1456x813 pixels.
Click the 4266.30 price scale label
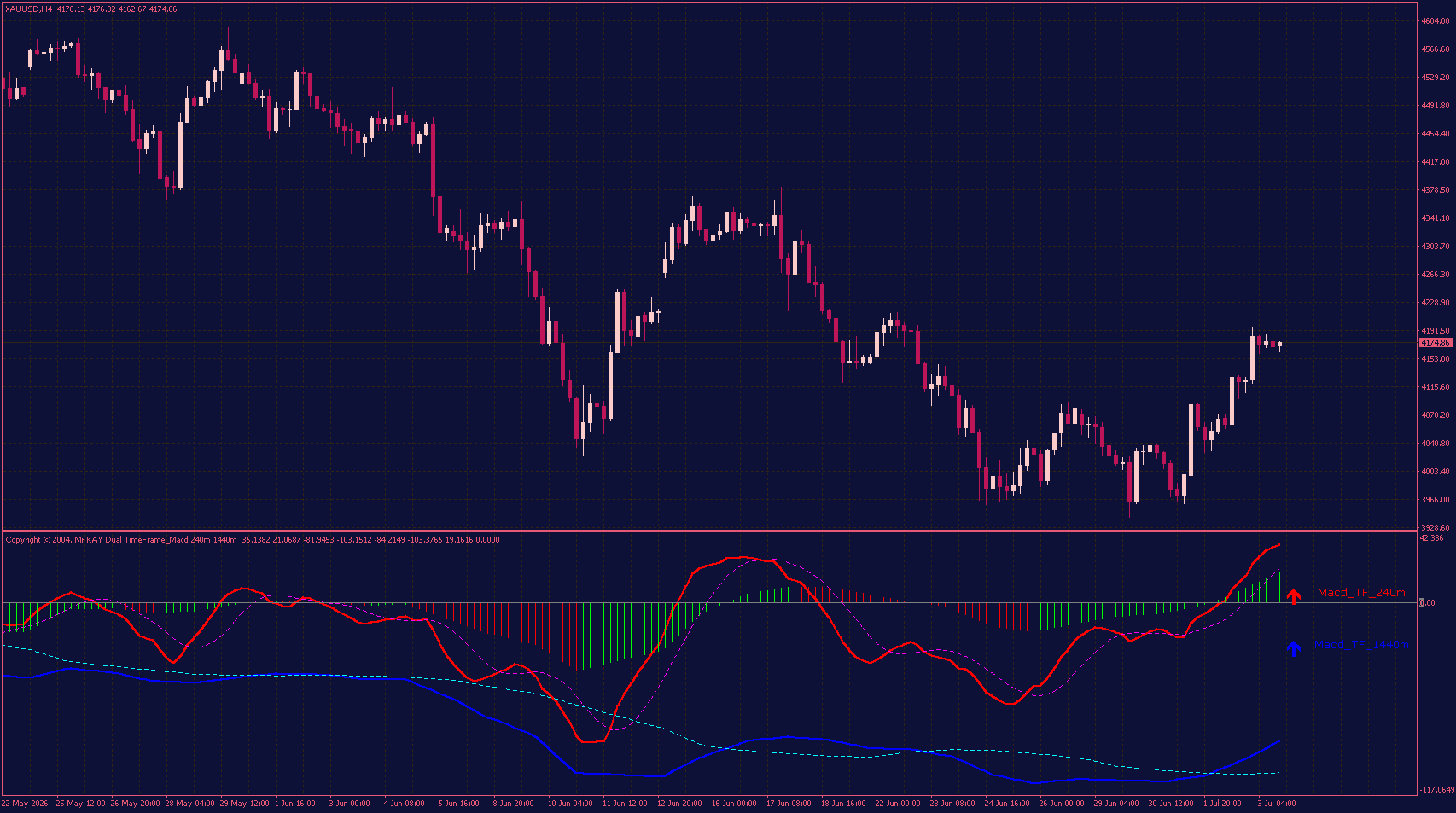(x=1436, y=275)
